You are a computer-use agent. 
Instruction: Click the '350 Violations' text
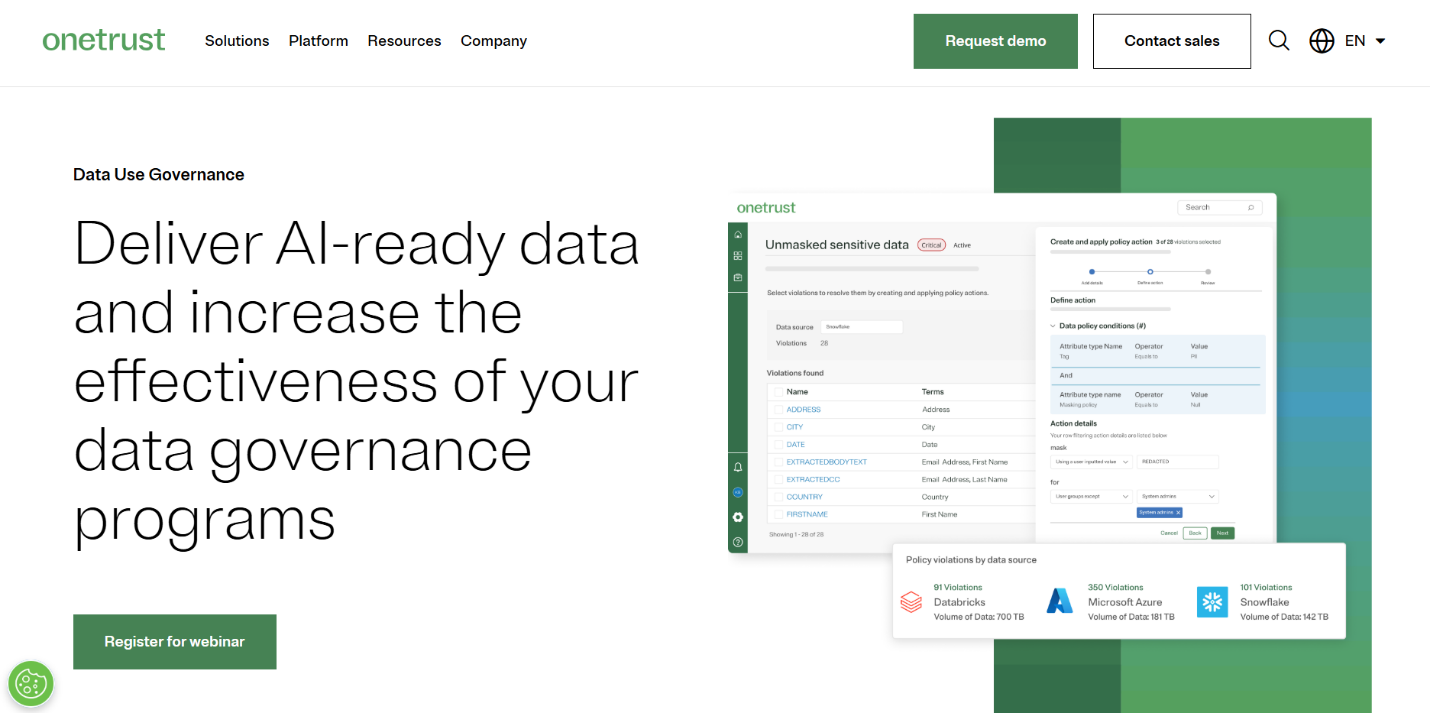point(1115,588)
